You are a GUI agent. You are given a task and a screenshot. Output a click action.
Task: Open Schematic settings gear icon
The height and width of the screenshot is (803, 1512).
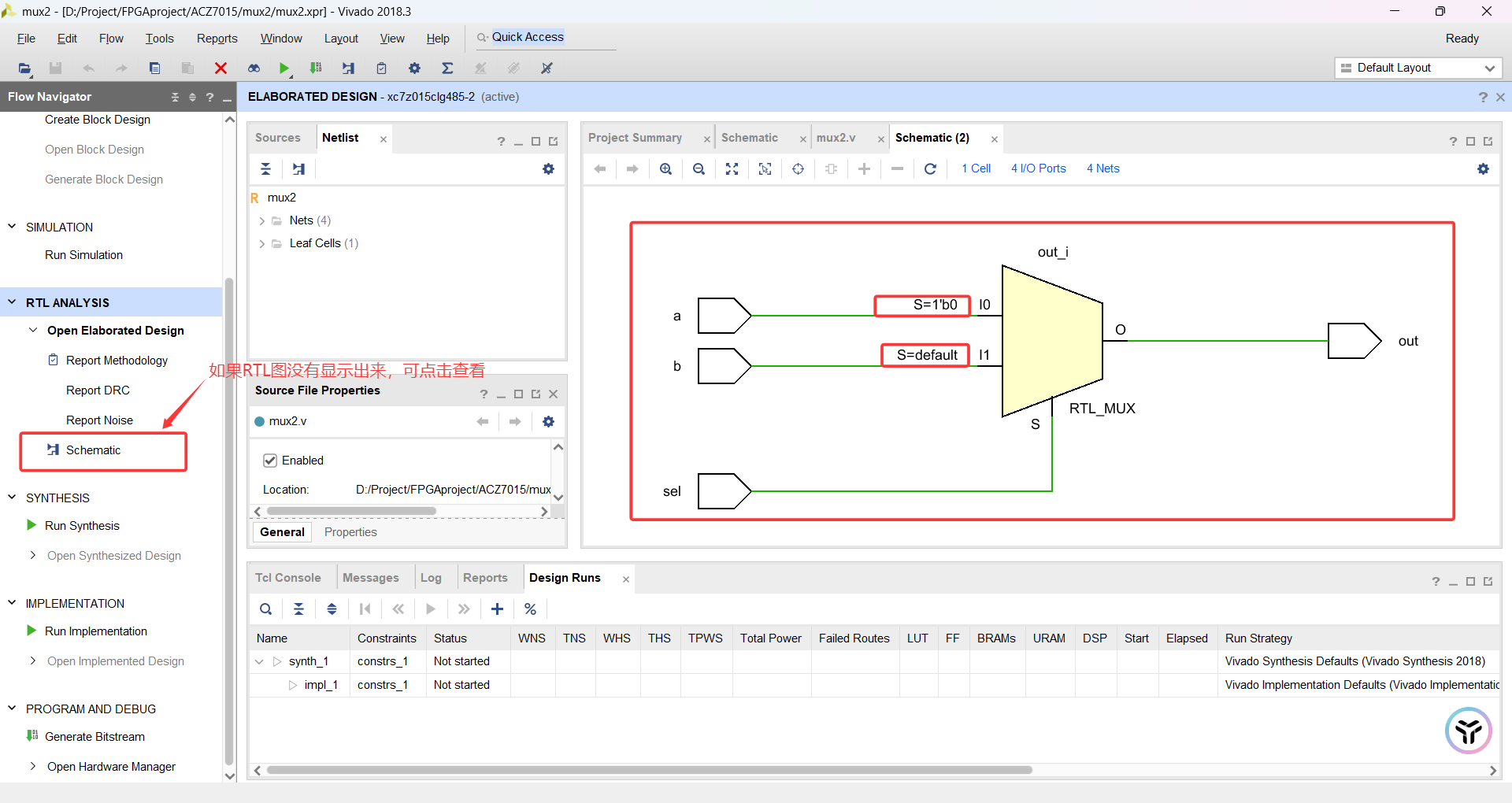(1483, 168)
